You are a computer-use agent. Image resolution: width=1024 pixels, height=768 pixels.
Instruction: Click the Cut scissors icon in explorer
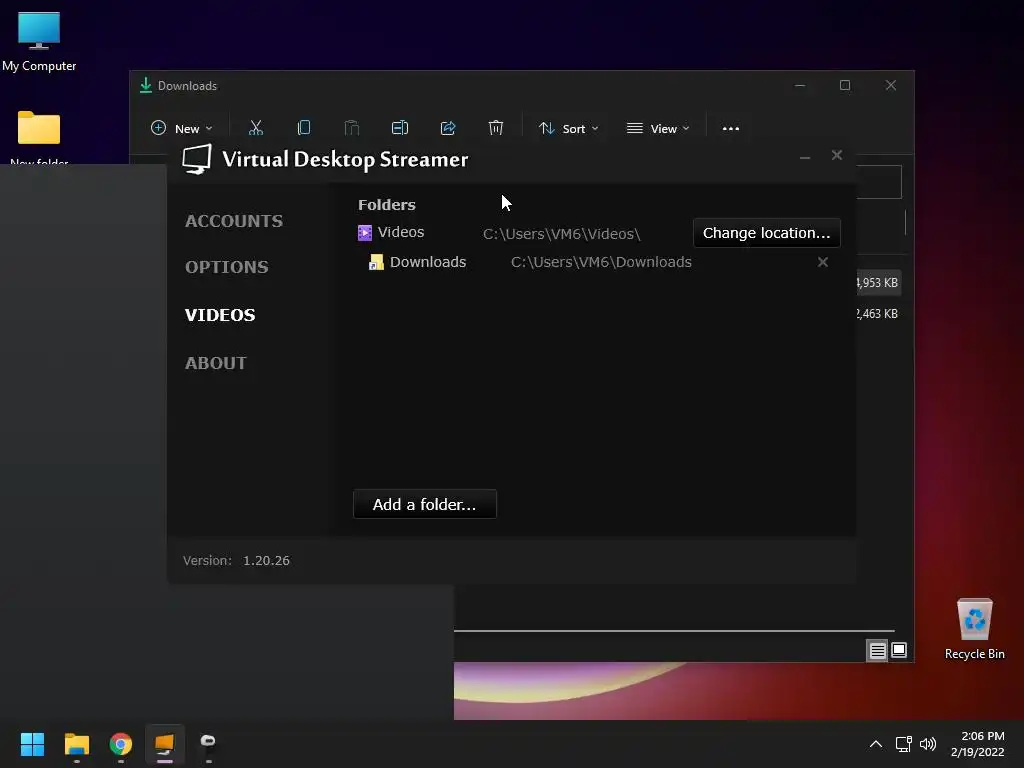point(256,128)
